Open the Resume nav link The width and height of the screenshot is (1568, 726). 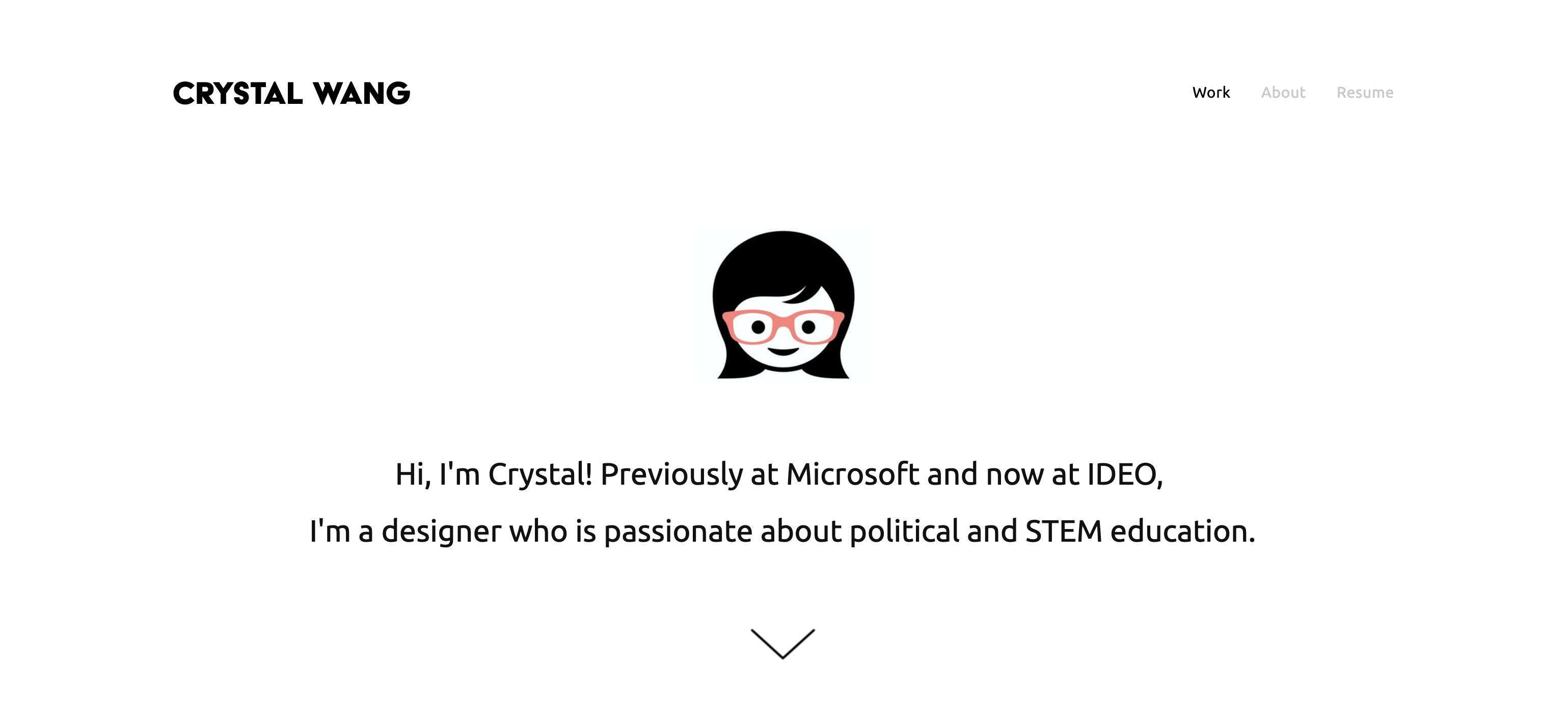[1364, 93]
